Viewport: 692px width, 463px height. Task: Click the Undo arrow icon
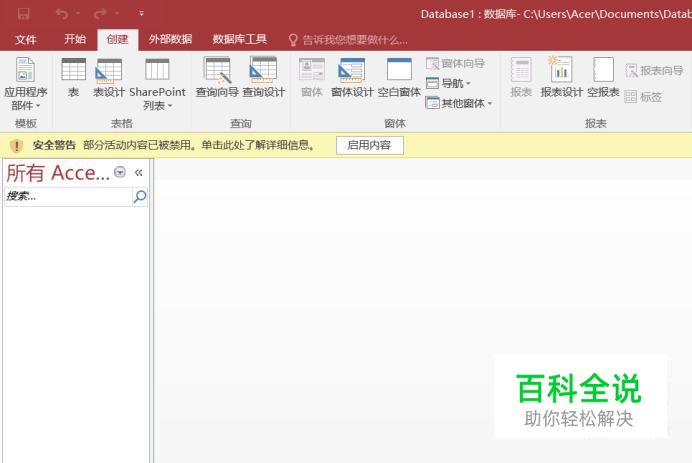point(62,14)
